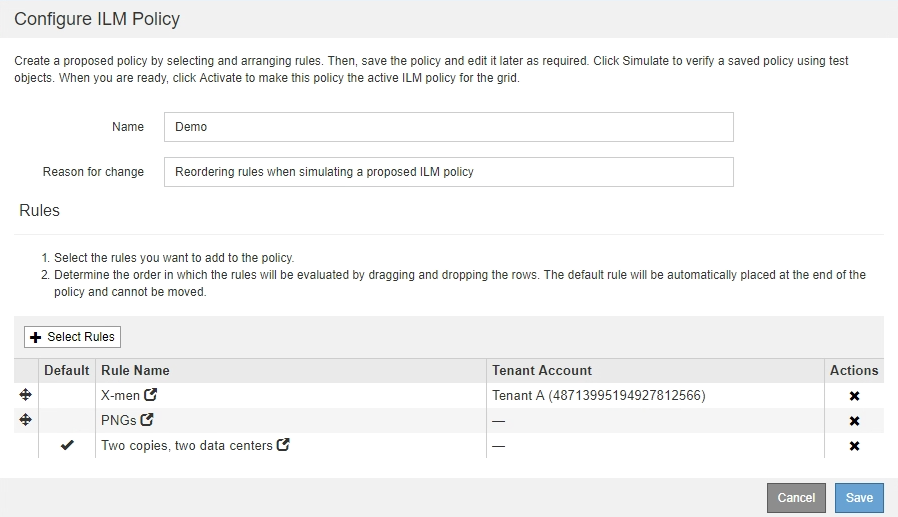
Task: Click the drag handle for X-men rule
Action: click(26, 395)
